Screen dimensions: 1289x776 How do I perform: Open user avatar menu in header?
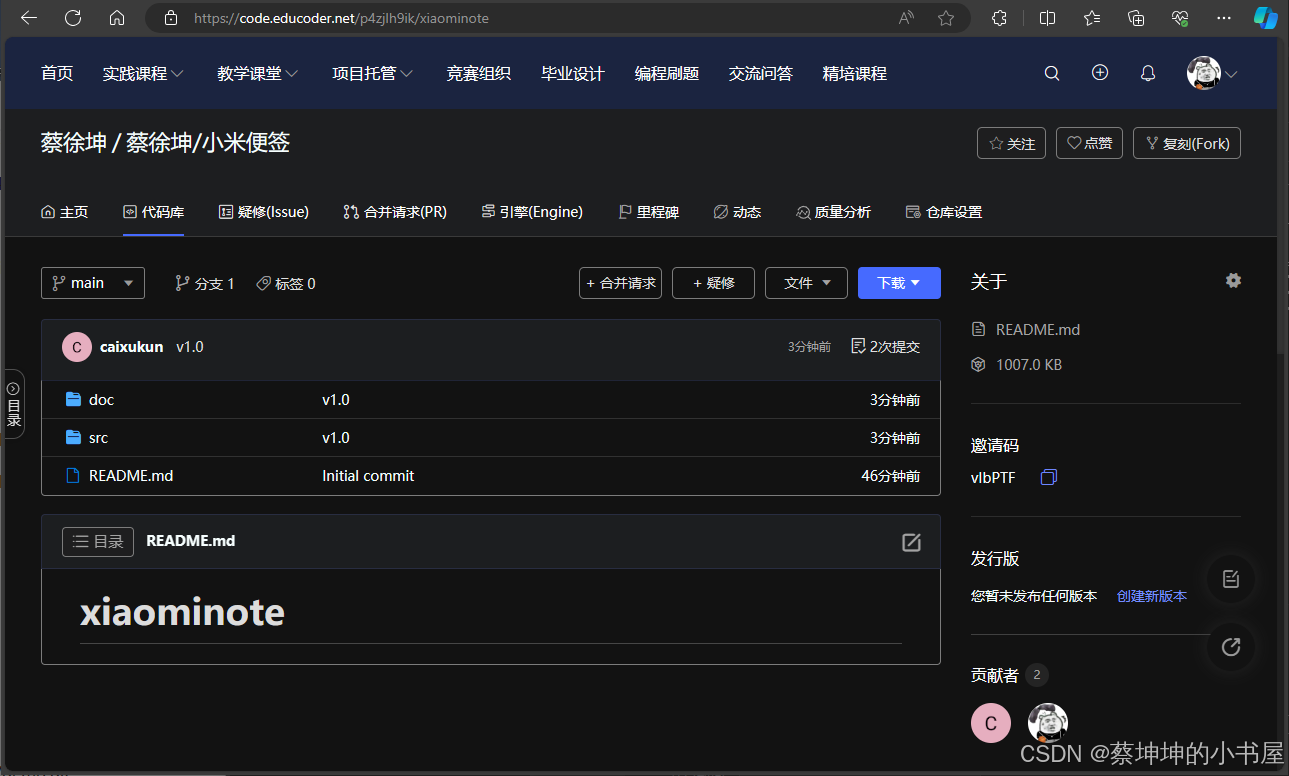(x=1212, y=73)
